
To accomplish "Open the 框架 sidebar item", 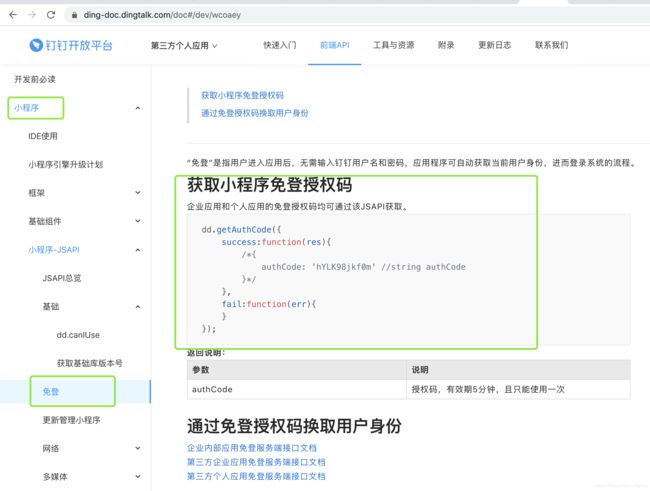I will [x=36, y=192].
